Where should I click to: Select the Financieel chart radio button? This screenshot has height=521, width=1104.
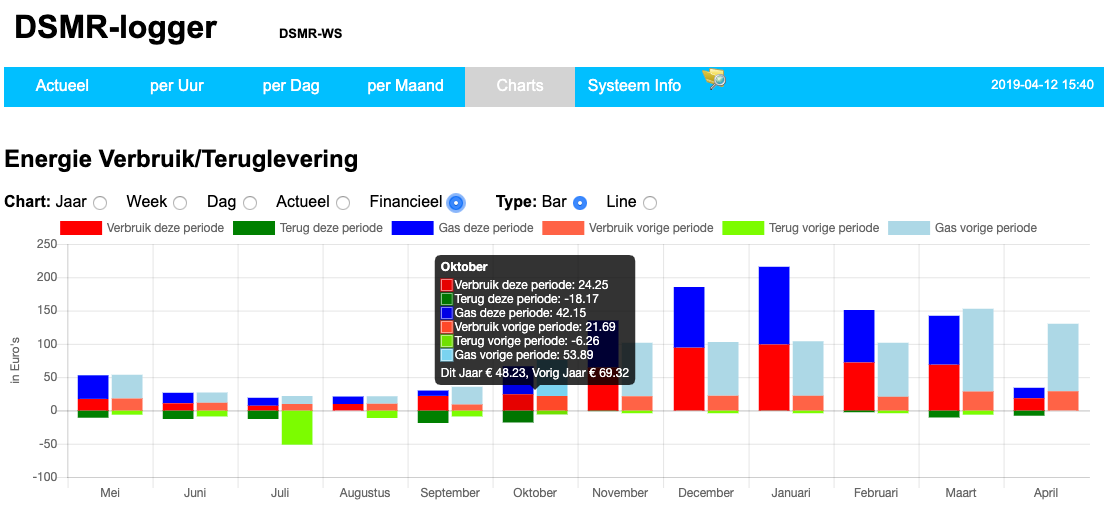[456, 203]
